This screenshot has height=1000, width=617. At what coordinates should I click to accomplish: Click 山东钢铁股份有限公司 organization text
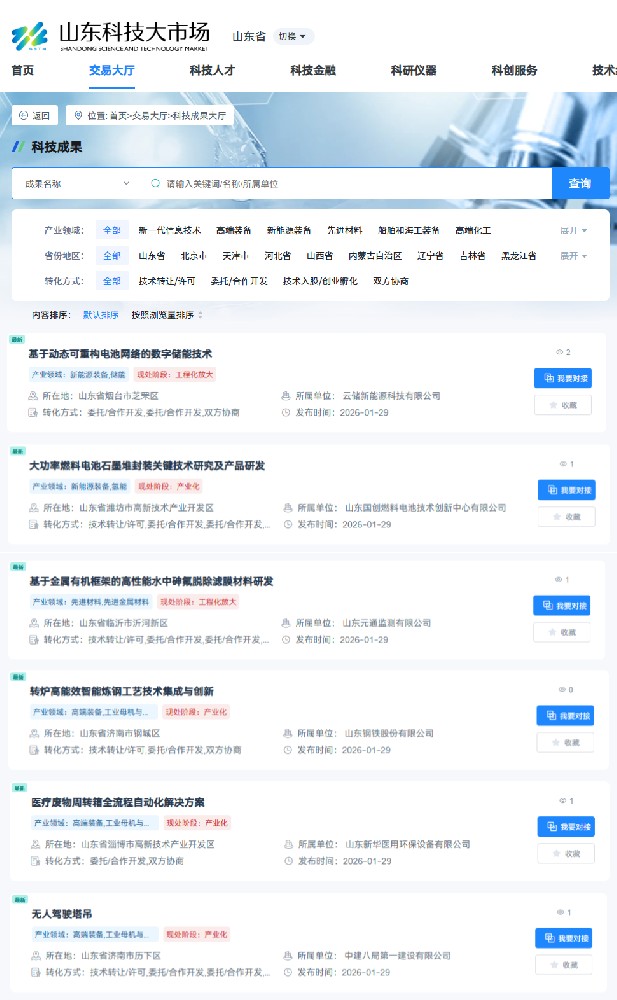(389, 733)
